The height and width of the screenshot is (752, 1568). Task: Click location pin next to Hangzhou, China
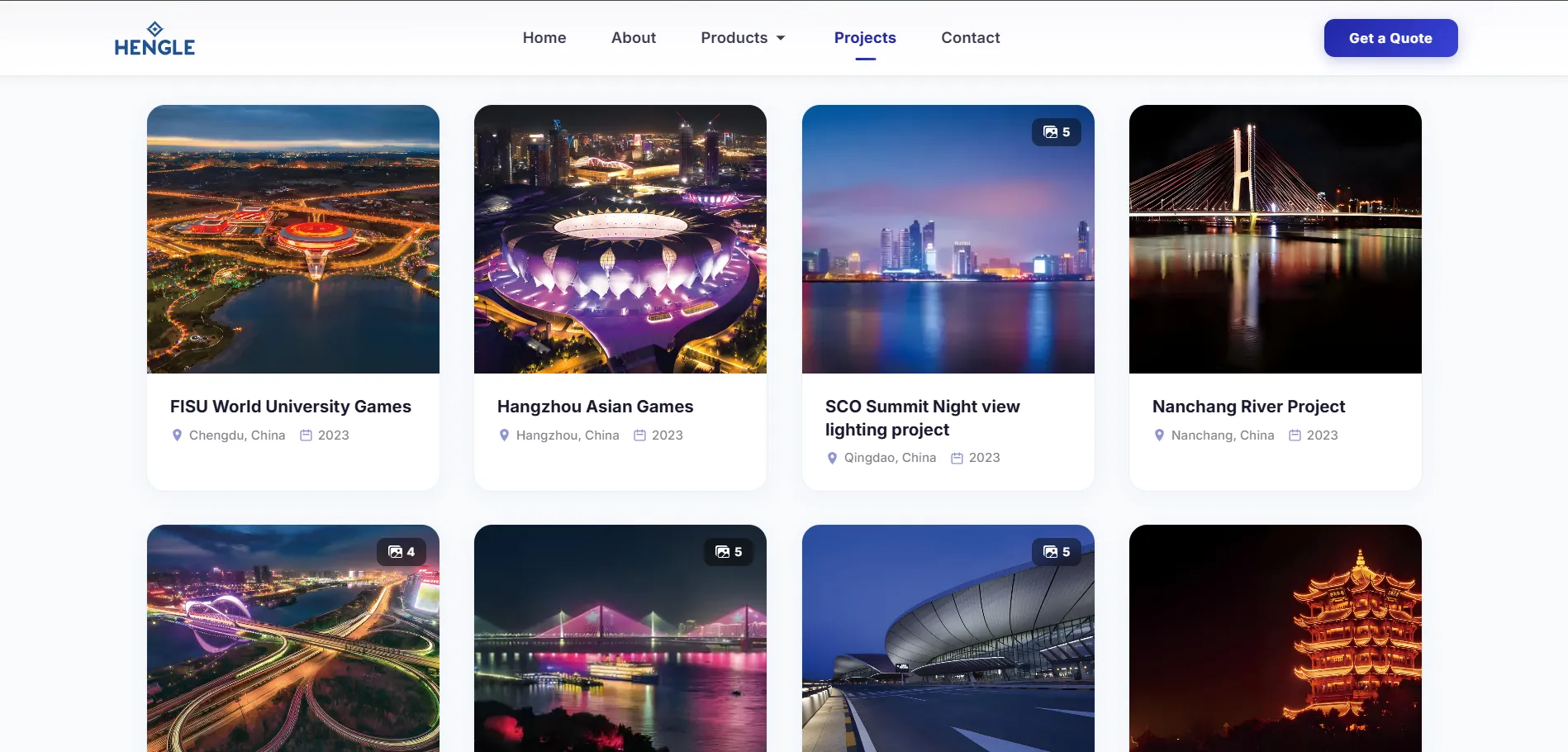[x=504, y=435]
